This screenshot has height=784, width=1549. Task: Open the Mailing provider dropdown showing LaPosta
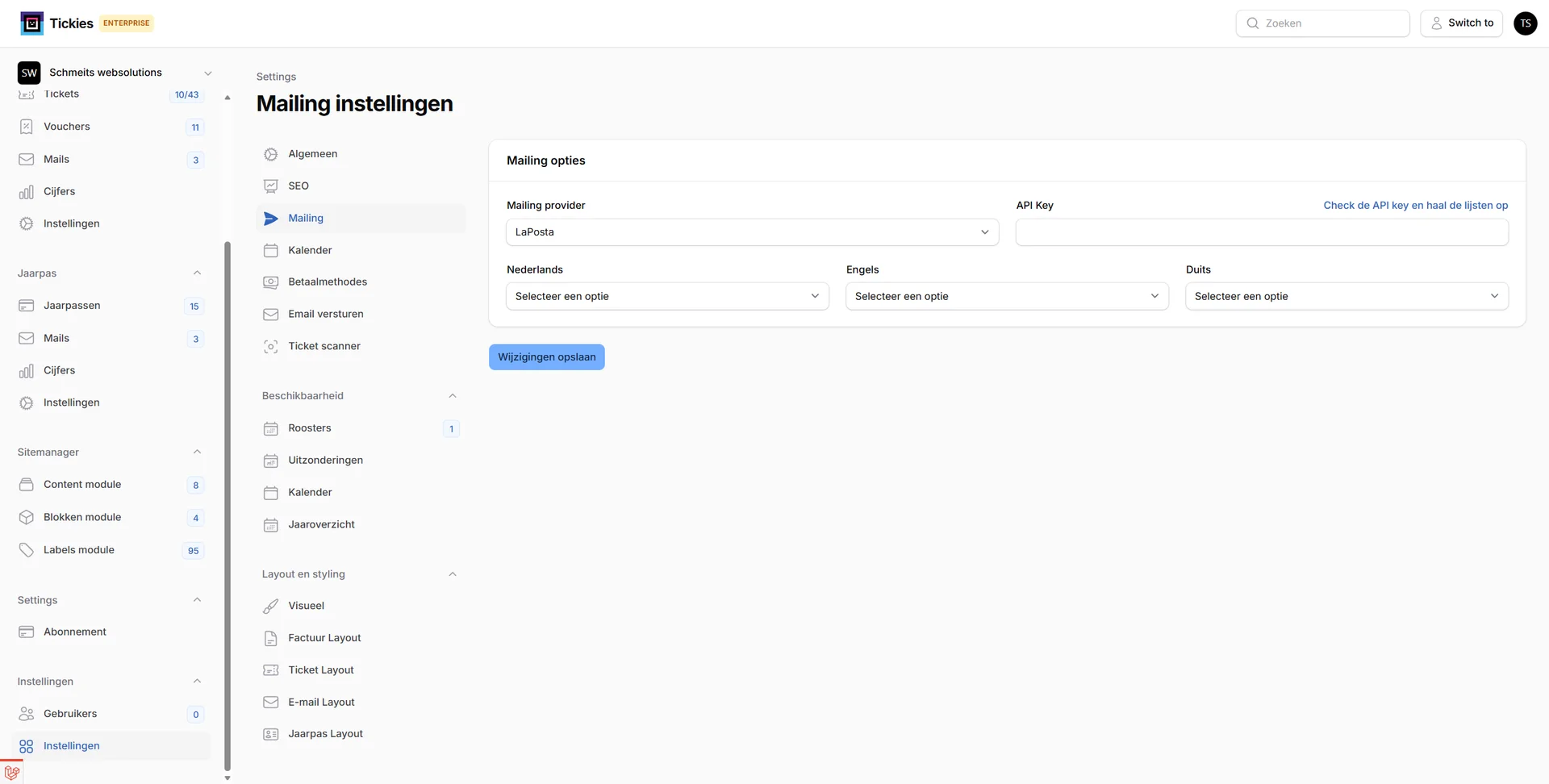tap(751, 231)
